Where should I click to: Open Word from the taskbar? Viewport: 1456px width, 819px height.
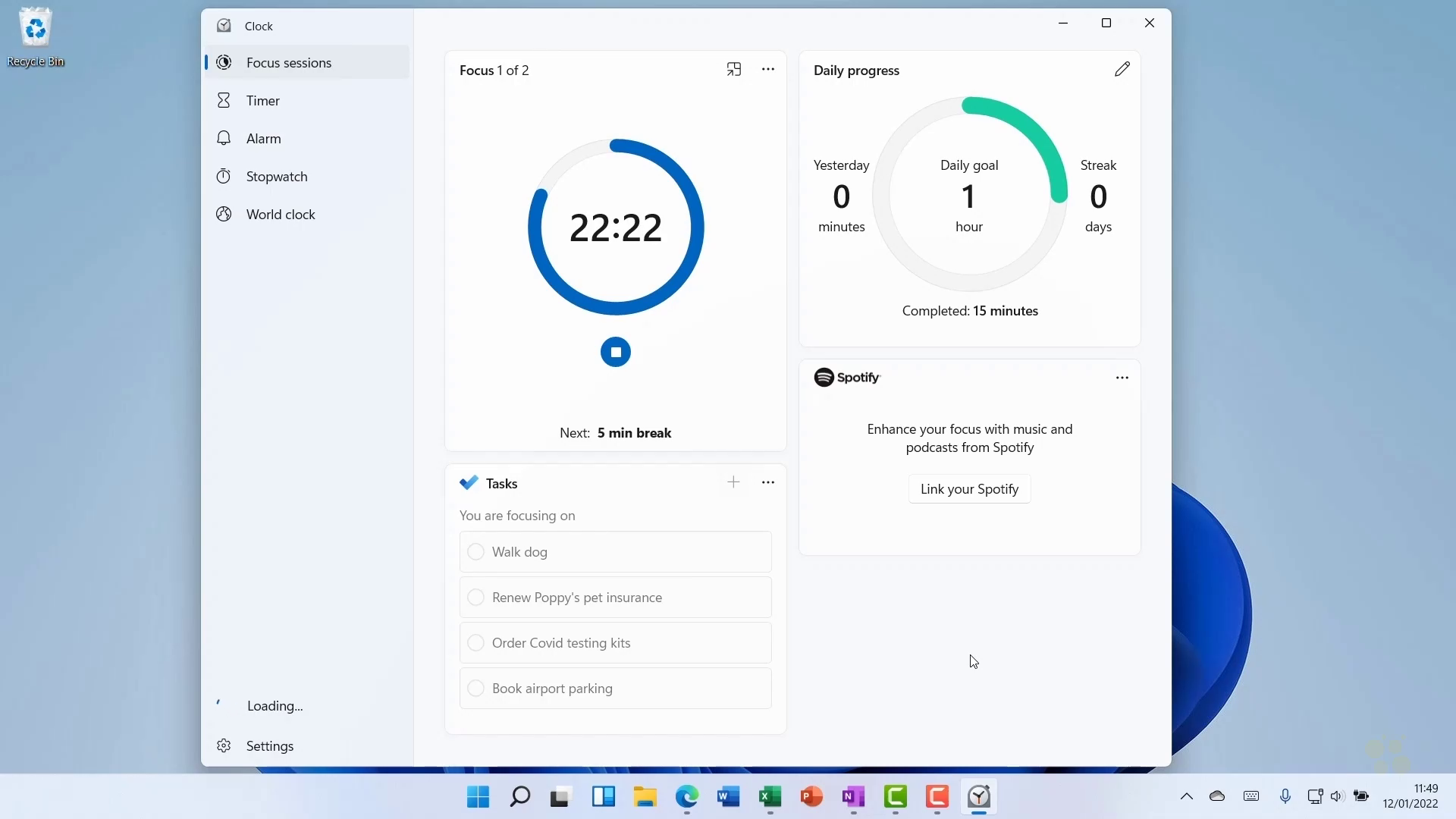click(x=729, y=797)
